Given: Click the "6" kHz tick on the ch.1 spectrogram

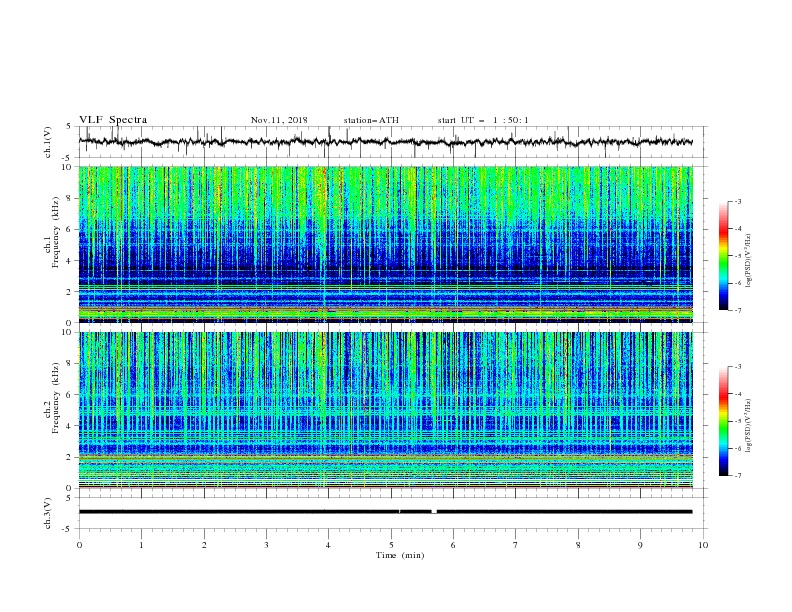Looking at the screenshot, I should coord(69,229).
